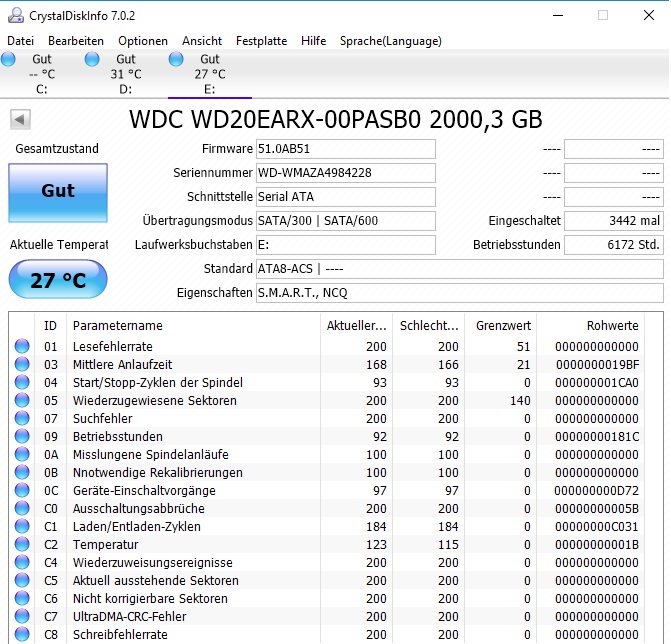Open the Festplatte menu

click(261, 41)
